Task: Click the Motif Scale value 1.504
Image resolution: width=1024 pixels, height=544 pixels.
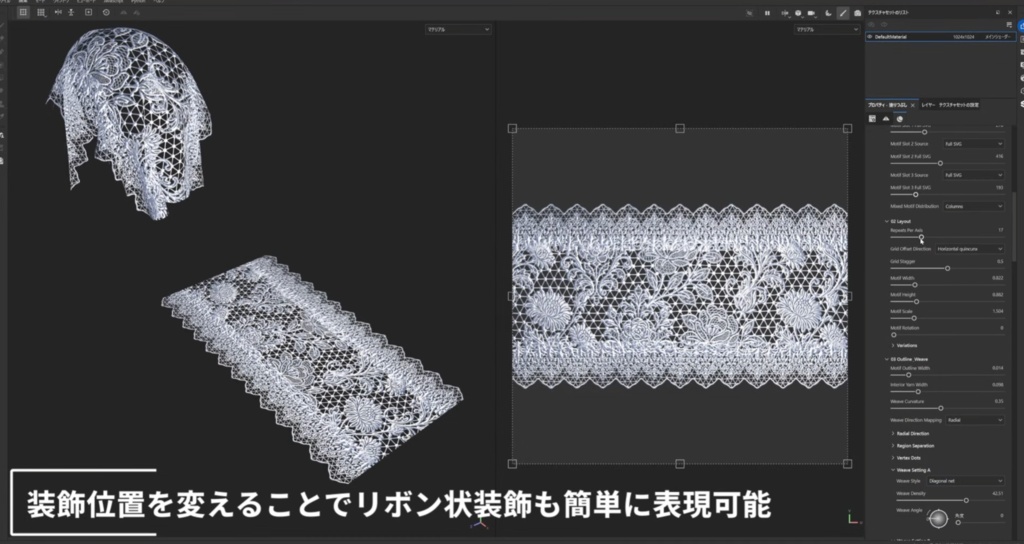Action: [997, 312]
